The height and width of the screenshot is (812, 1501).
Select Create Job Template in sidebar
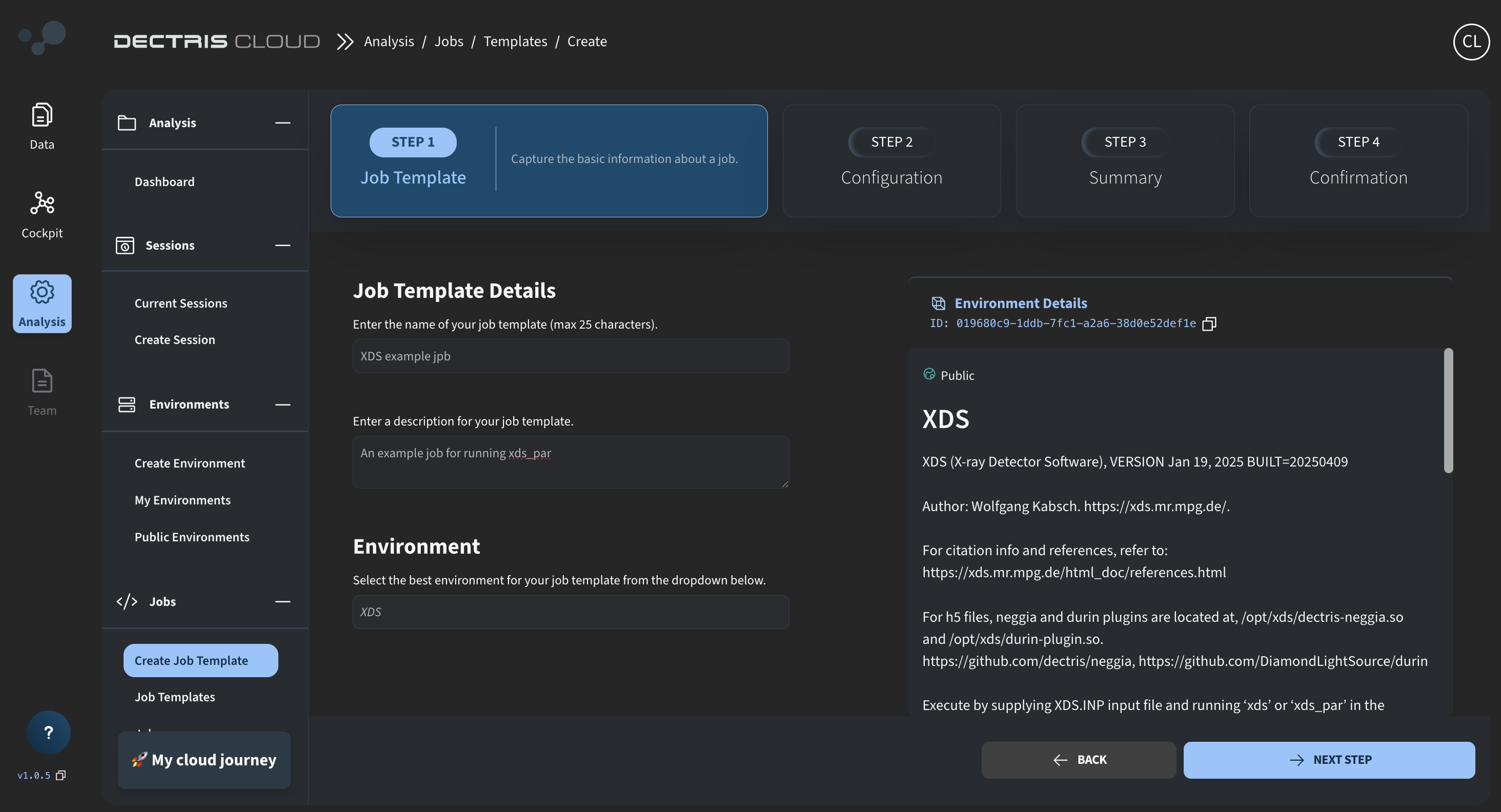click(200, 661)
